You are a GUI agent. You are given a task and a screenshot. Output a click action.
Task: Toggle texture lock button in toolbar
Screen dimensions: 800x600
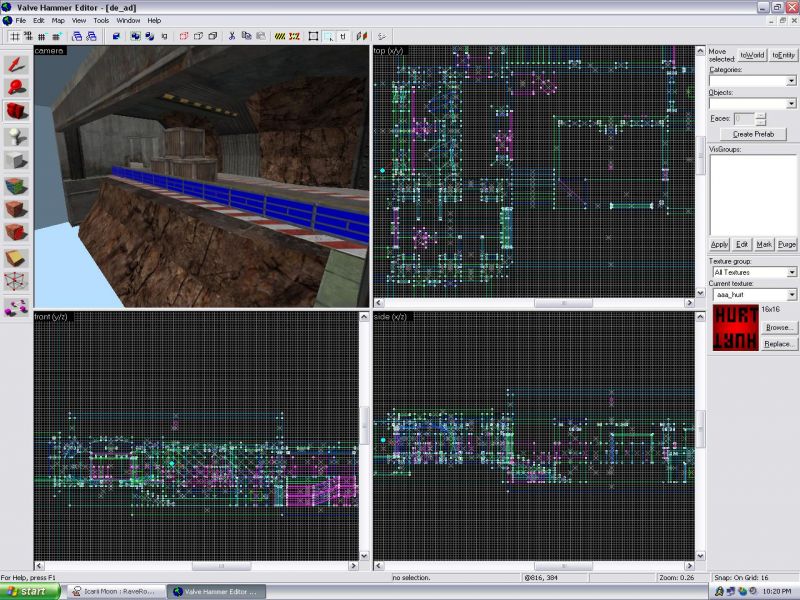point(342,36)
